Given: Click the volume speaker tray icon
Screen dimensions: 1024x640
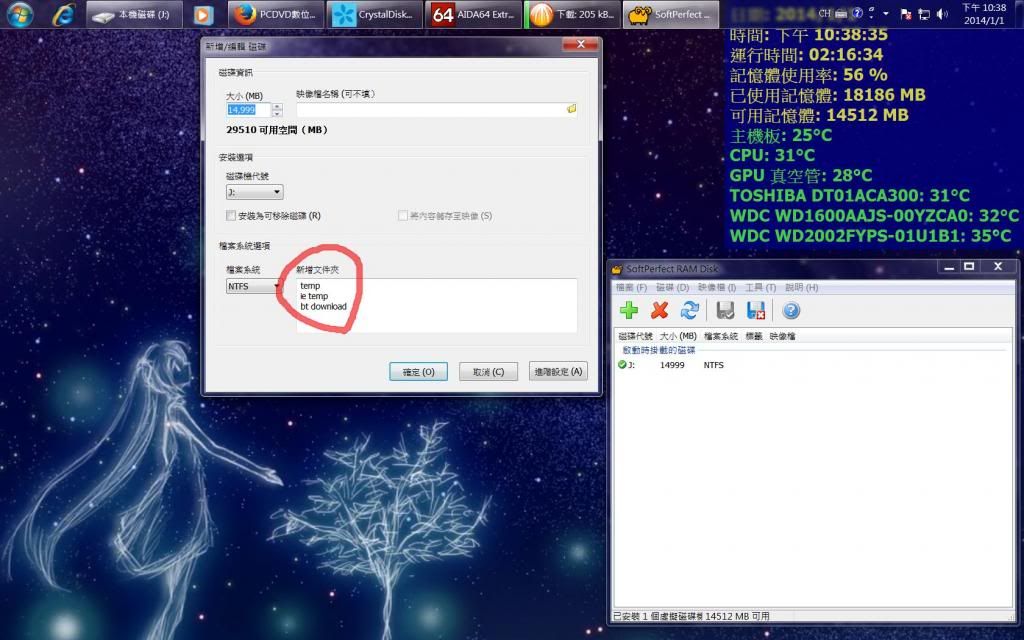Looking at the screenshot, I should coord(942,14).
